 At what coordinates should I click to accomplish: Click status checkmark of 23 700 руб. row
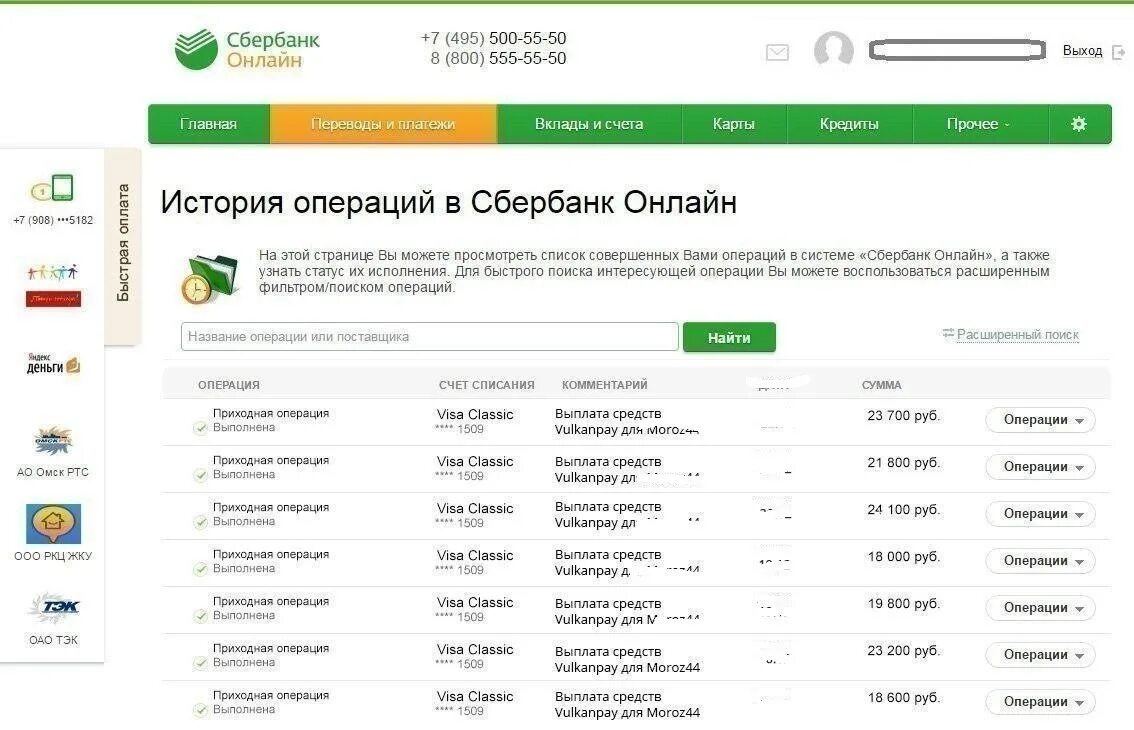click(200, 428)
